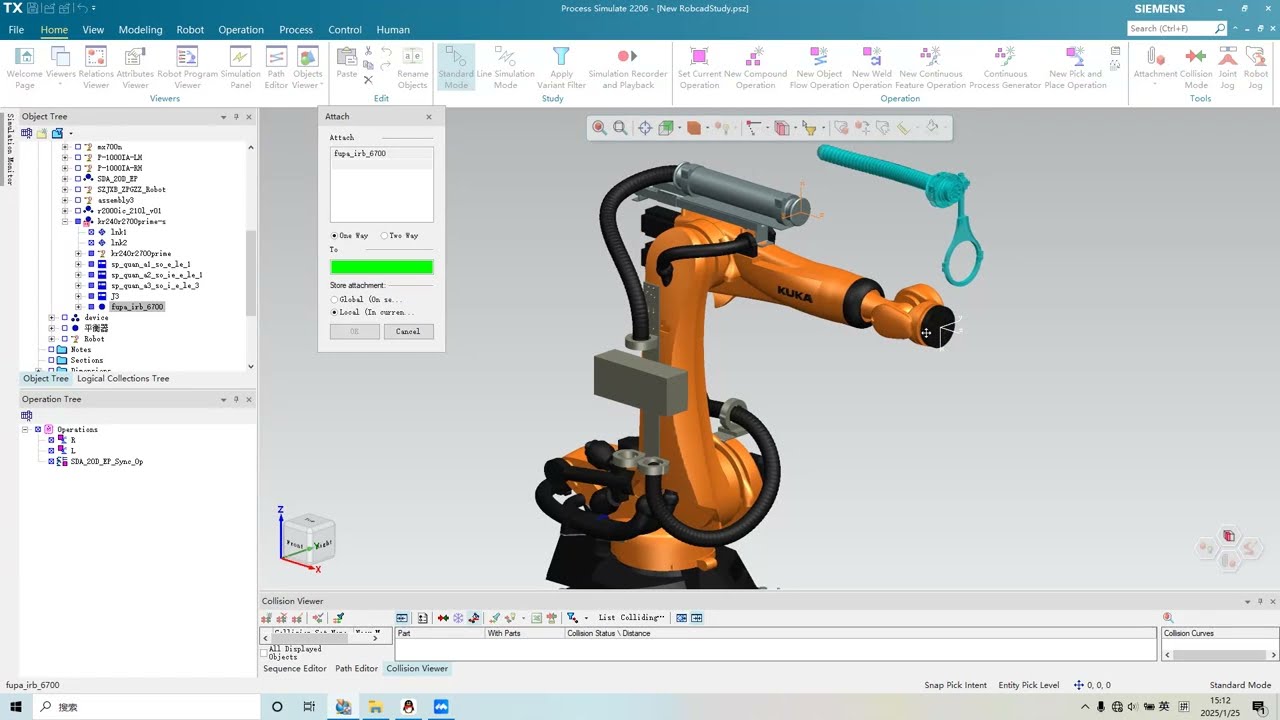Open the Logical Collections Tree tab
This screenshot has height=720, width=1280.
coord(123,379)
